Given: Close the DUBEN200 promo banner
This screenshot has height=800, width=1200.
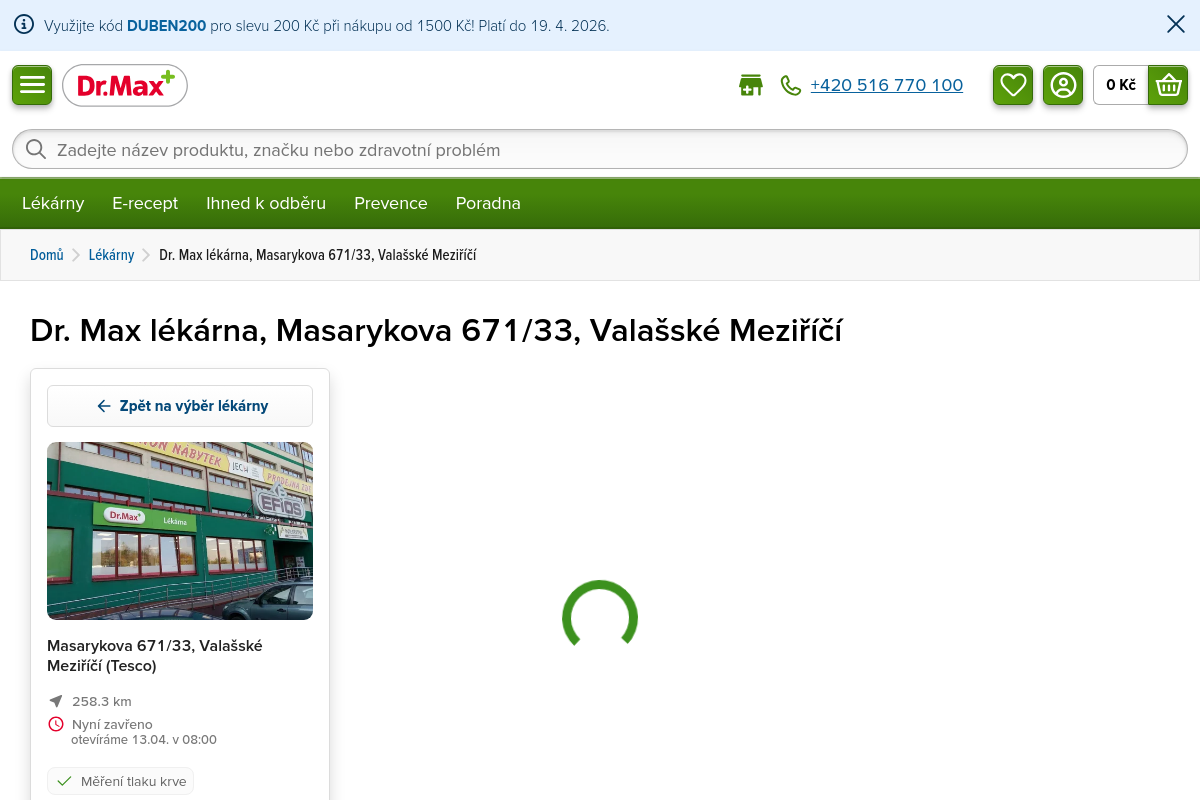Looking at the screenshot, I should (x=1176, y=25).
